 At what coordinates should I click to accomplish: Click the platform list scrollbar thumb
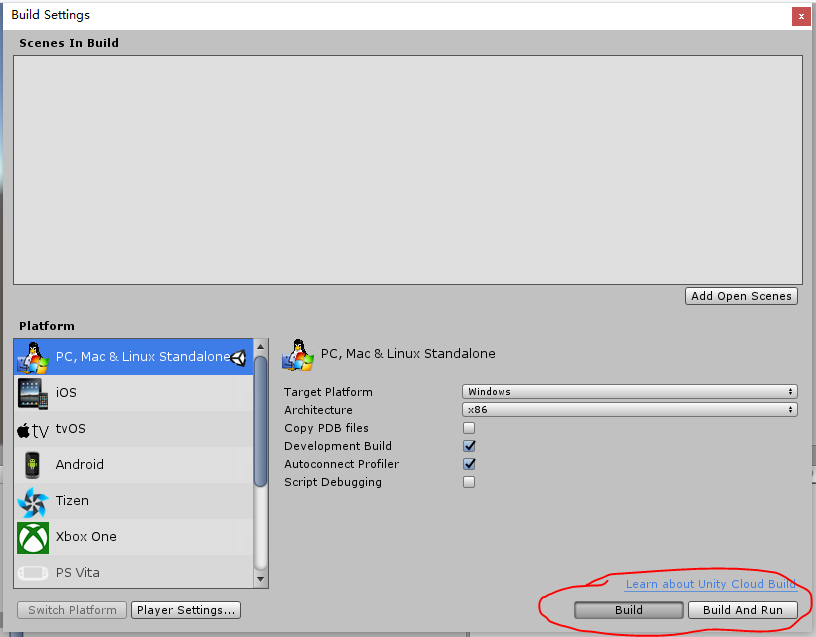pyautogui.click(x=261, y=422)
